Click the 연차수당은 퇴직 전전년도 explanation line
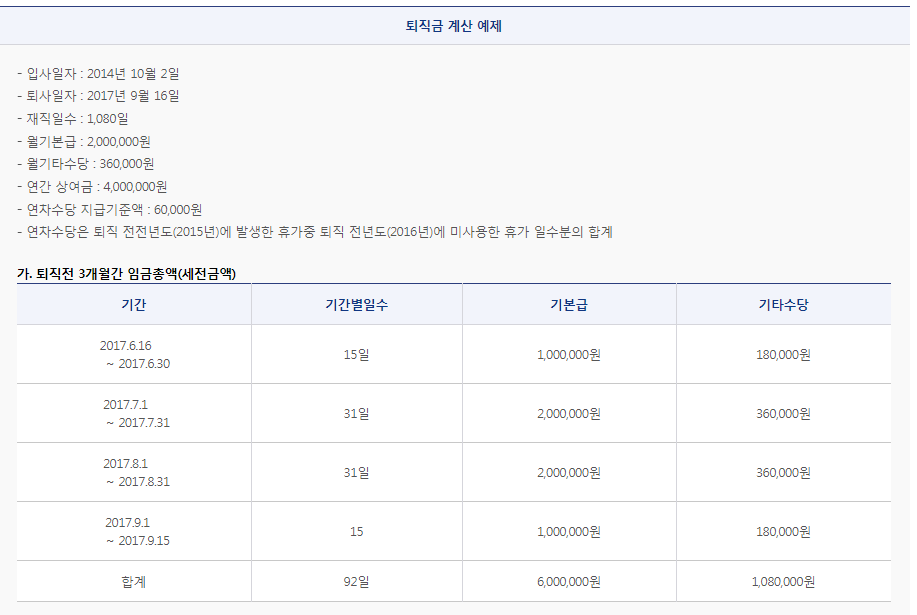Image resolution: width=917 pixels, height=615 pixels. 315,232
